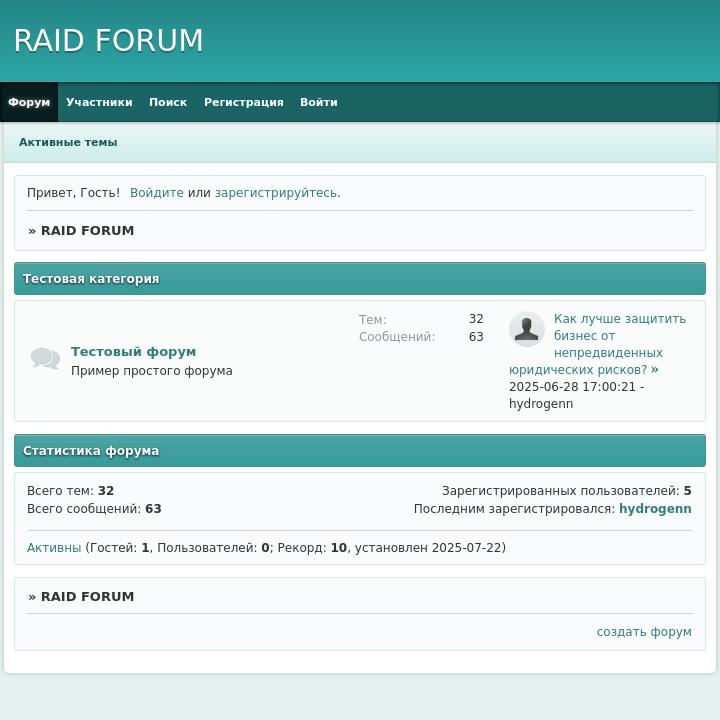
Task: Click Войти in the navigation bar
Action: [318, 102]
